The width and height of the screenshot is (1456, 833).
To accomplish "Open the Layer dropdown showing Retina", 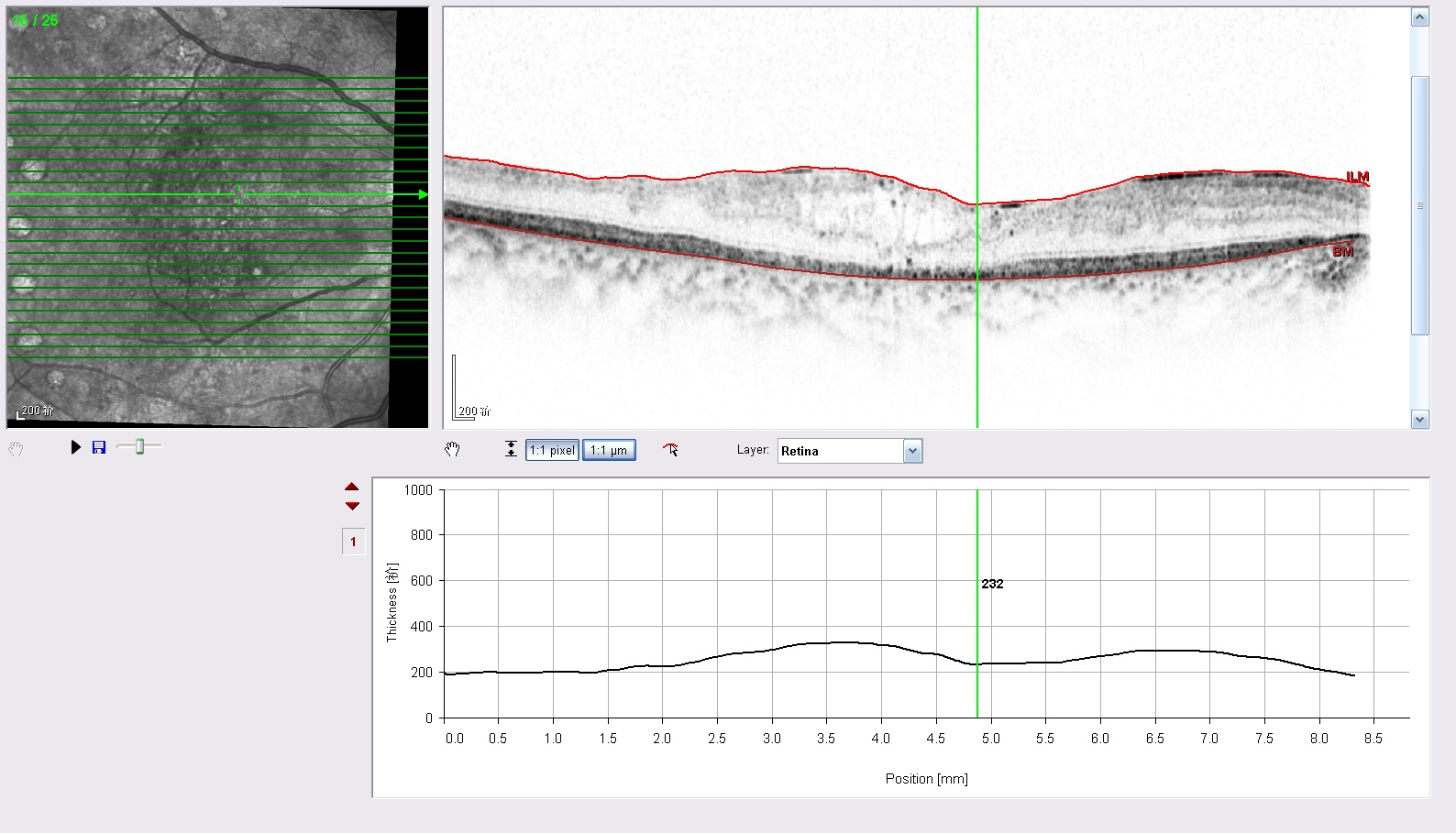I will pyautogui.click(x=850, y=451).
